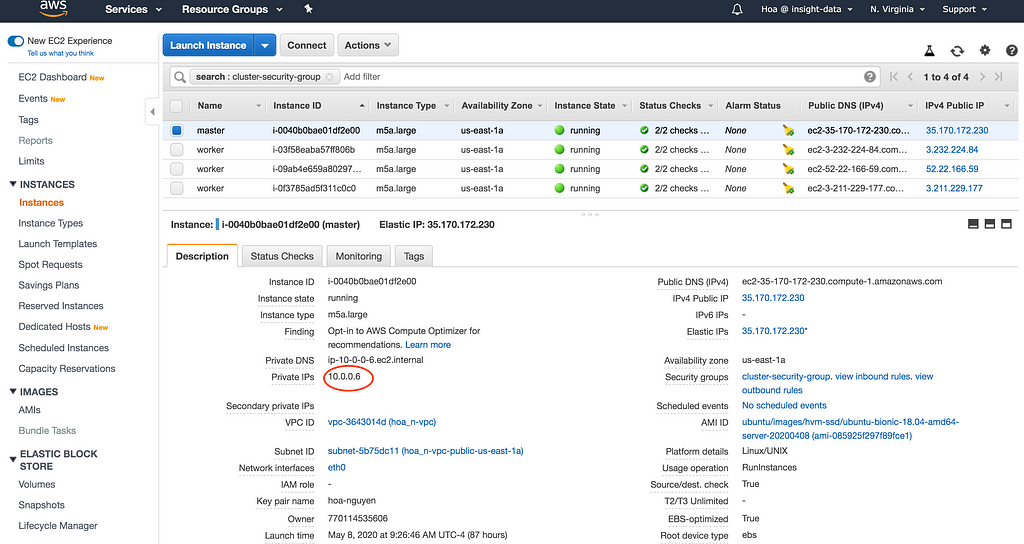Minimize the details pane layout icon
1024x544 pixels.
973,224
